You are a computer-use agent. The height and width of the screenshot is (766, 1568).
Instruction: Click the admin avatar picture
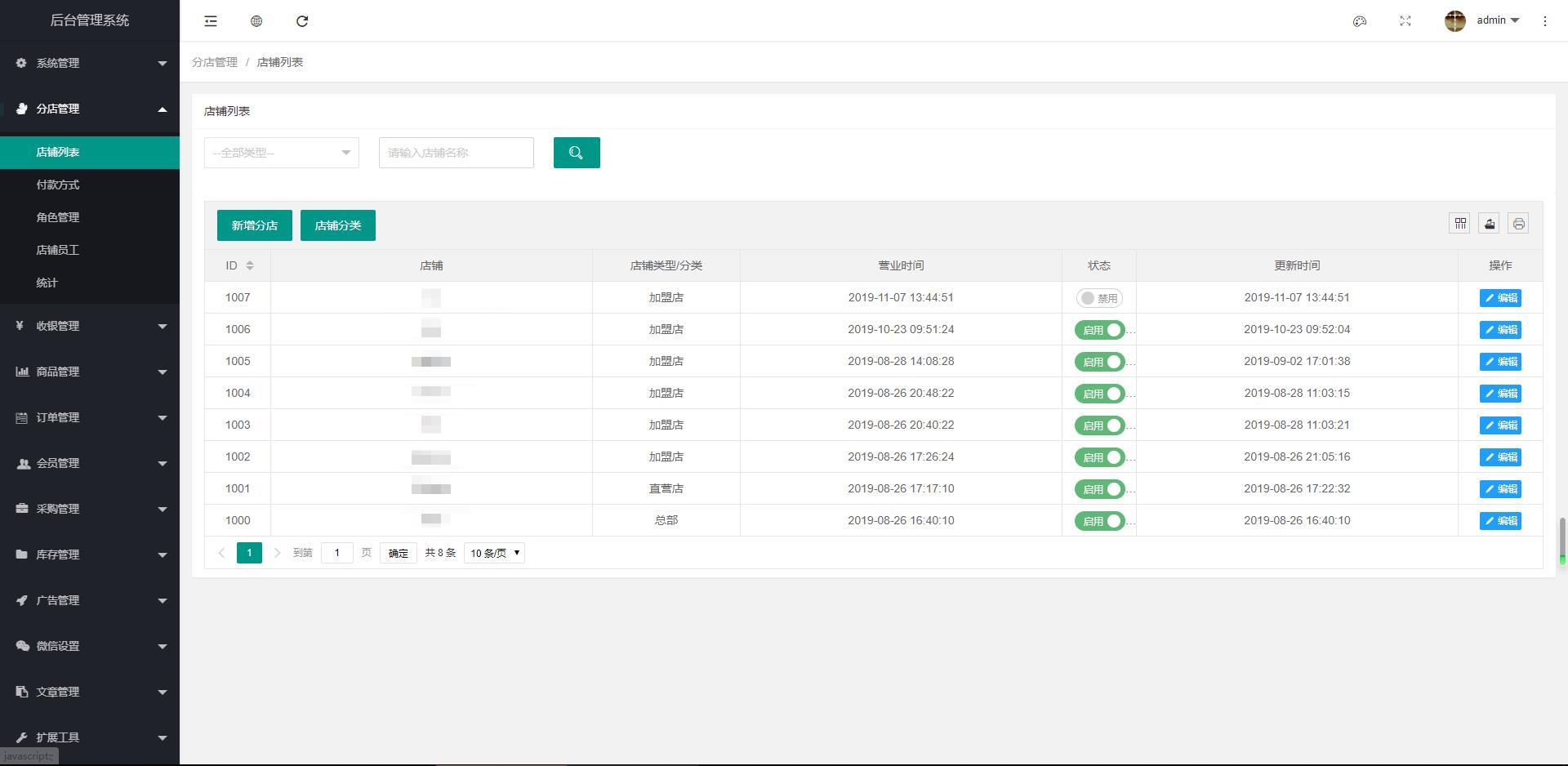[1455, 21]
